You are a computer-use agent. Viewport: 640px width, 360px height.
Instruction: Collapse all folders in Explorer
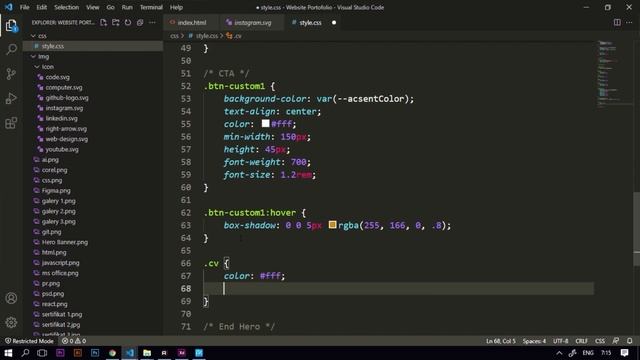coord(140,22)
